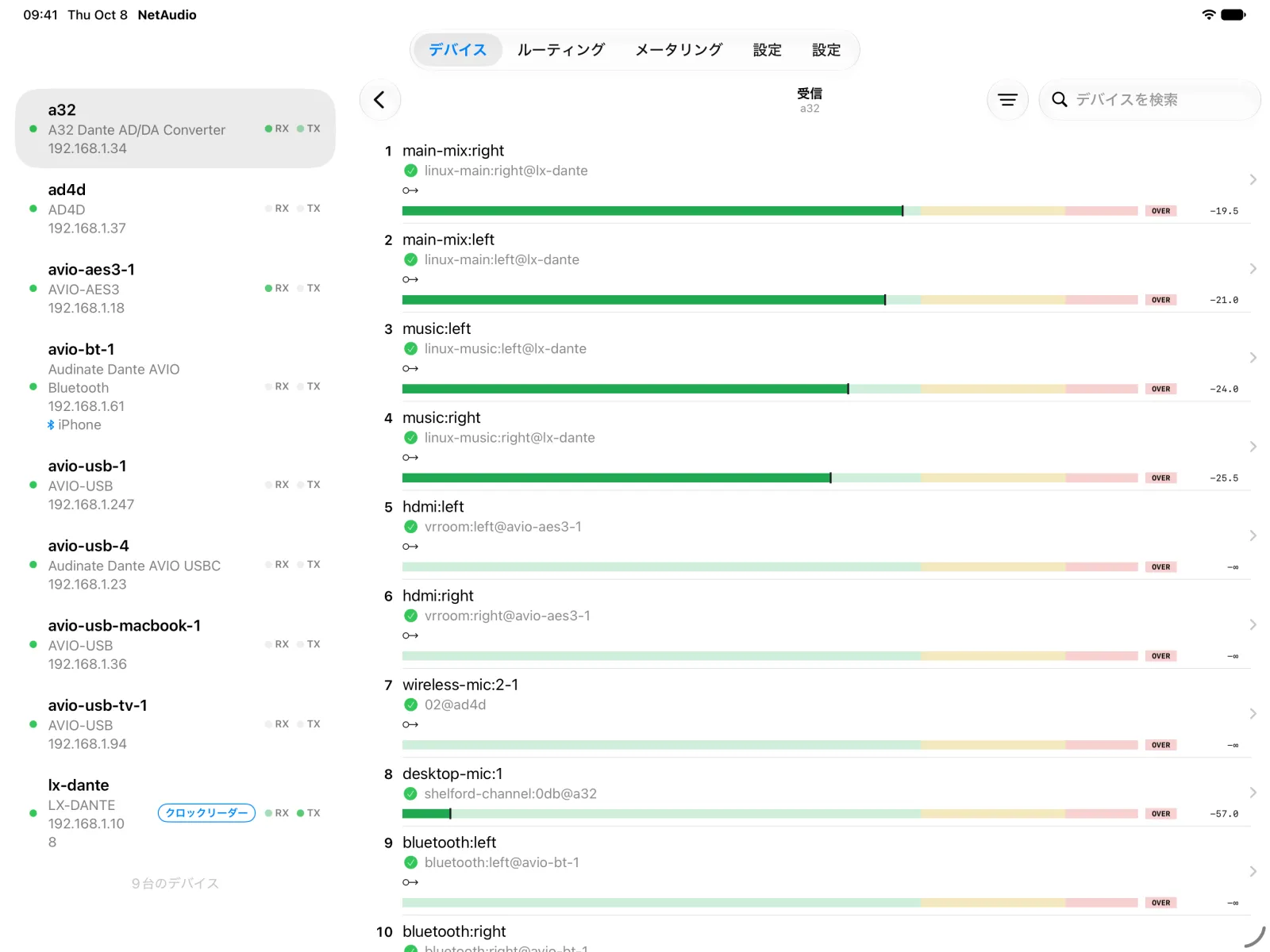The height and width of the screenshot is (952, 1270).
Task: Open the ルーティング tab
Action: tap(561, 50)
